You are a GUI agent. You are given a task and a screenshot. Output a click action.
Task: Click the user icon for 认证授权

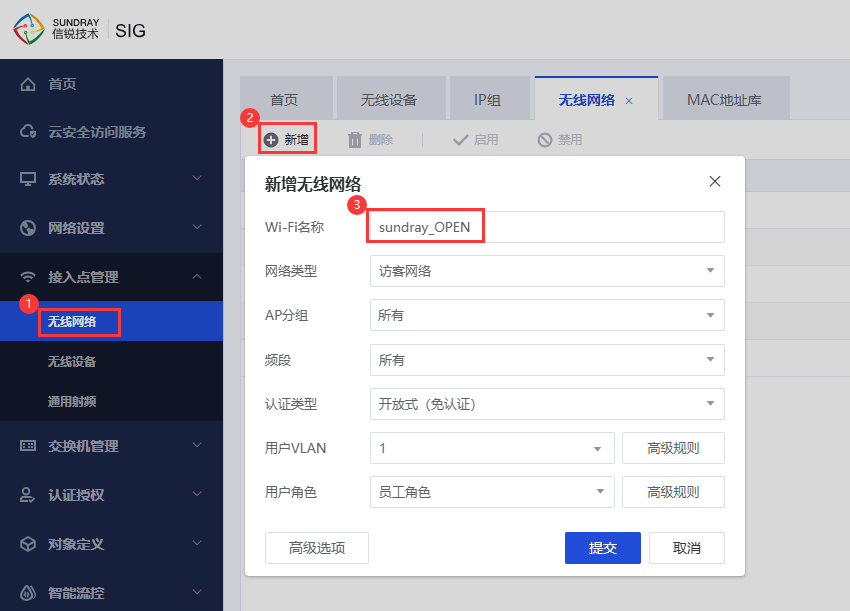point(28,494)
